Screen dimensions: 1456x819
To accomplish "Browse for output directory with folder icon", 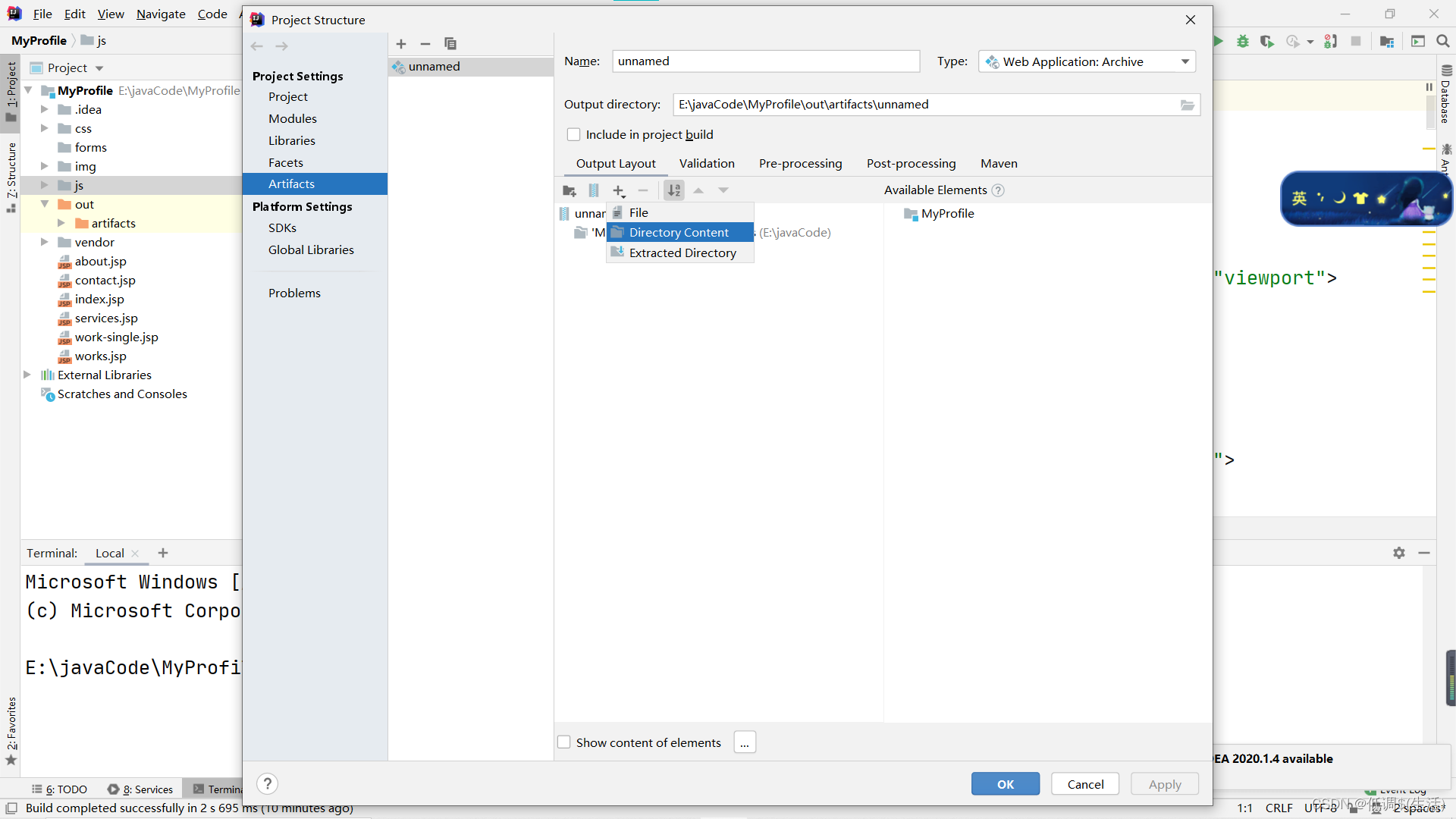I will pyautogui.click(x=1188, y=105).
